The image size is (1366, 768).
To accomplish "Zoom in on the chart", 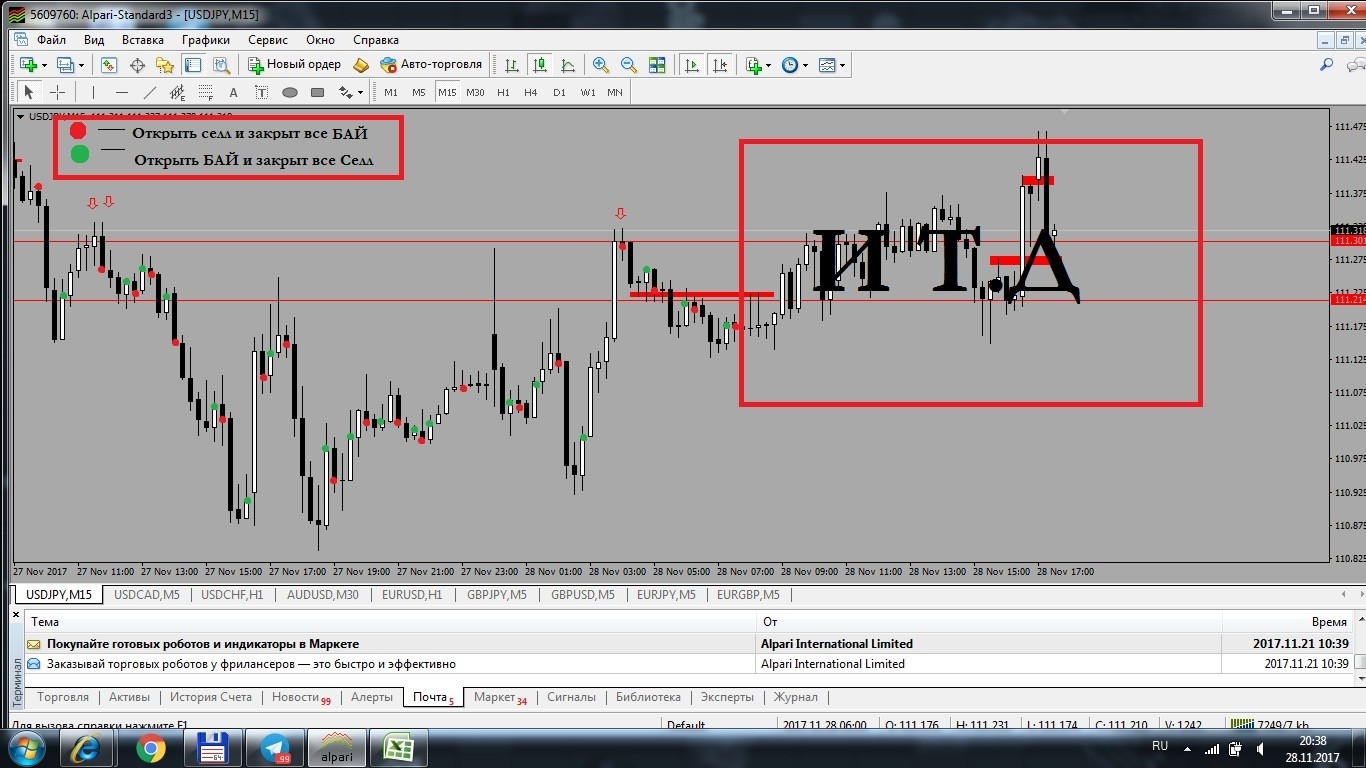I will pos(600,65).
